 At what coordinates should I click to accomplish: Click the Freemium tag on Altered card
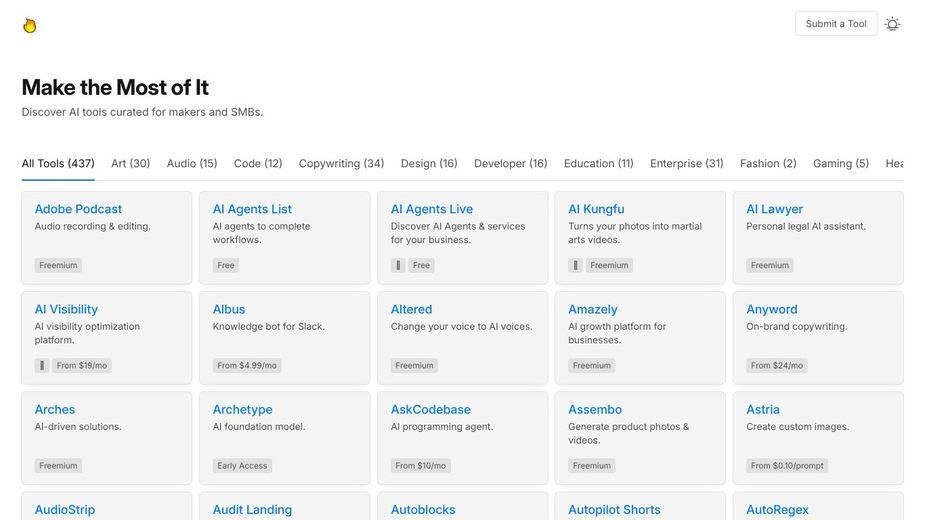[414, 366]
